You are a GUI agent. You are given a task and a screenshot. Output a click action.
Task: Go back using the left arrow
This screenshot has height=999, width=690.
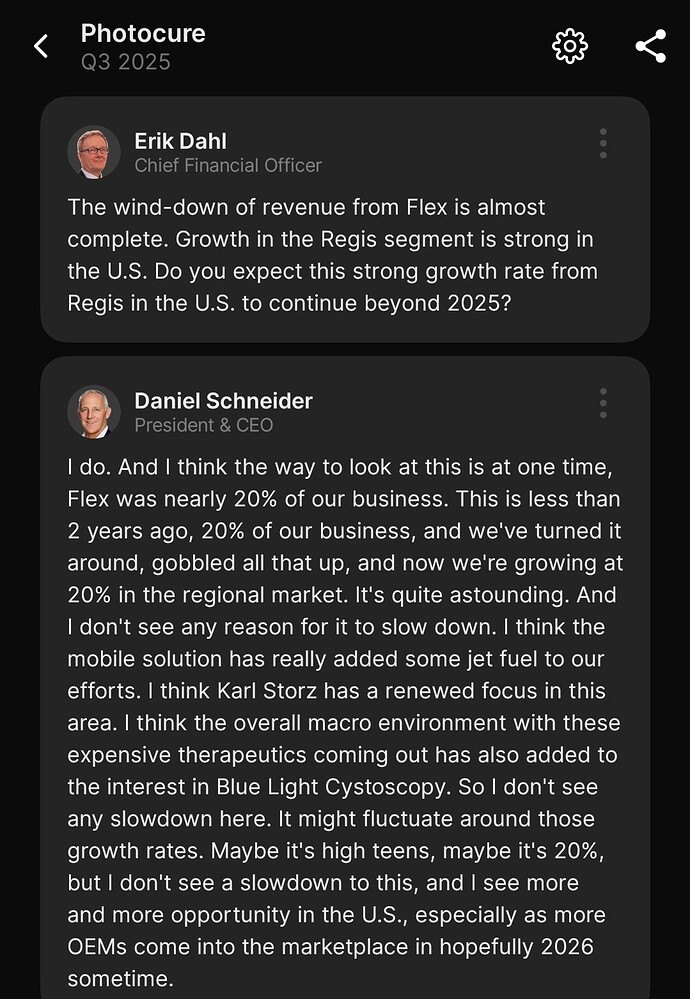[41, 46]
